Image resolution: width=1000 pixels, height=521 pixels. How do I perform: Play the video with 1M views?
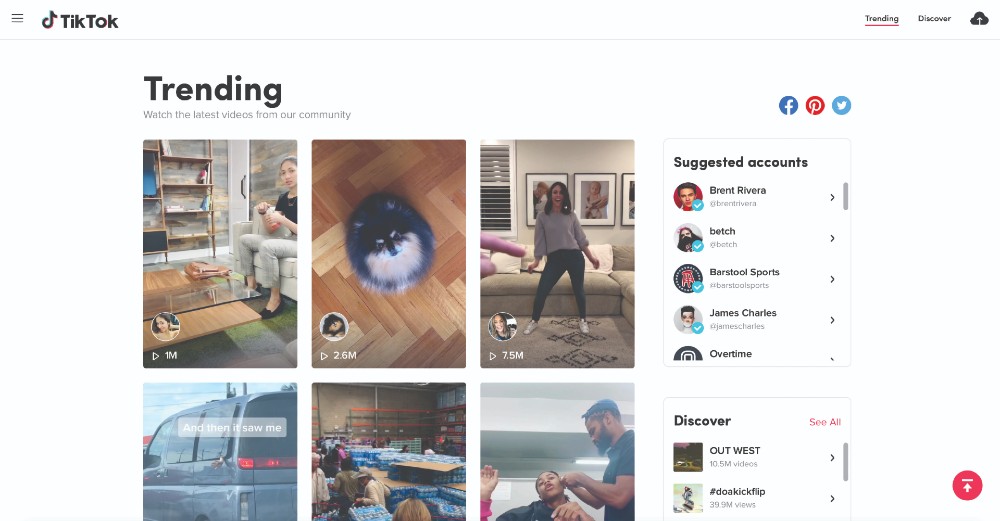(x=220, y=254)
